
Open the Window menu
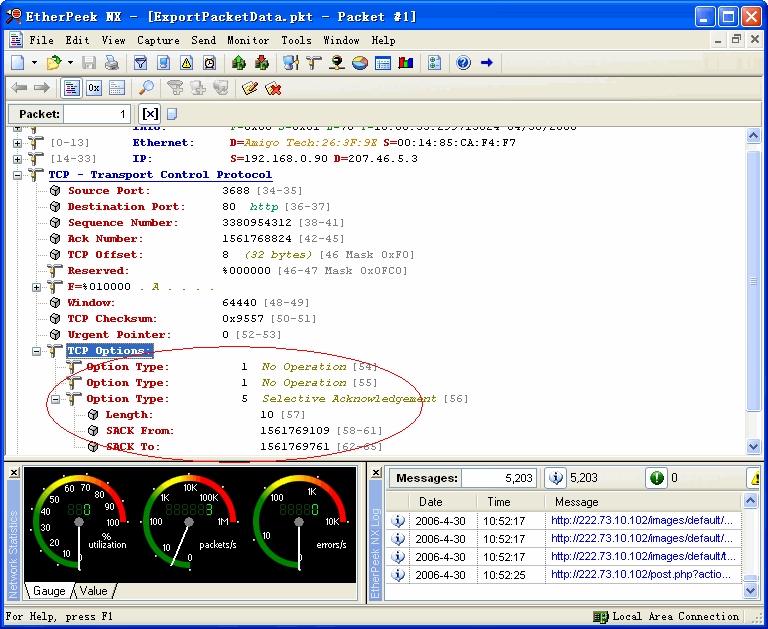coord(341,40)
